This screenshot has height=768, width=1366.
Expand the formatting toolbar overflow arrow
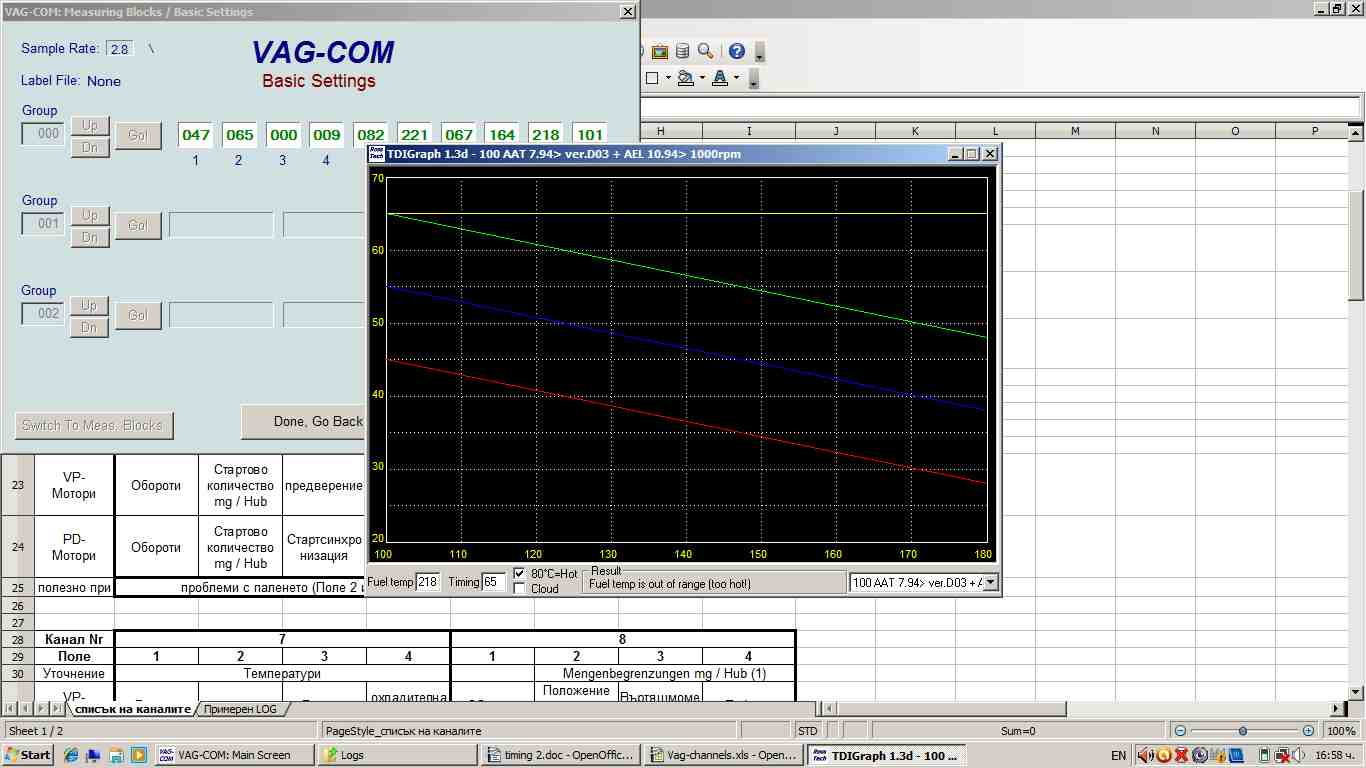click(x=754, y=79)
